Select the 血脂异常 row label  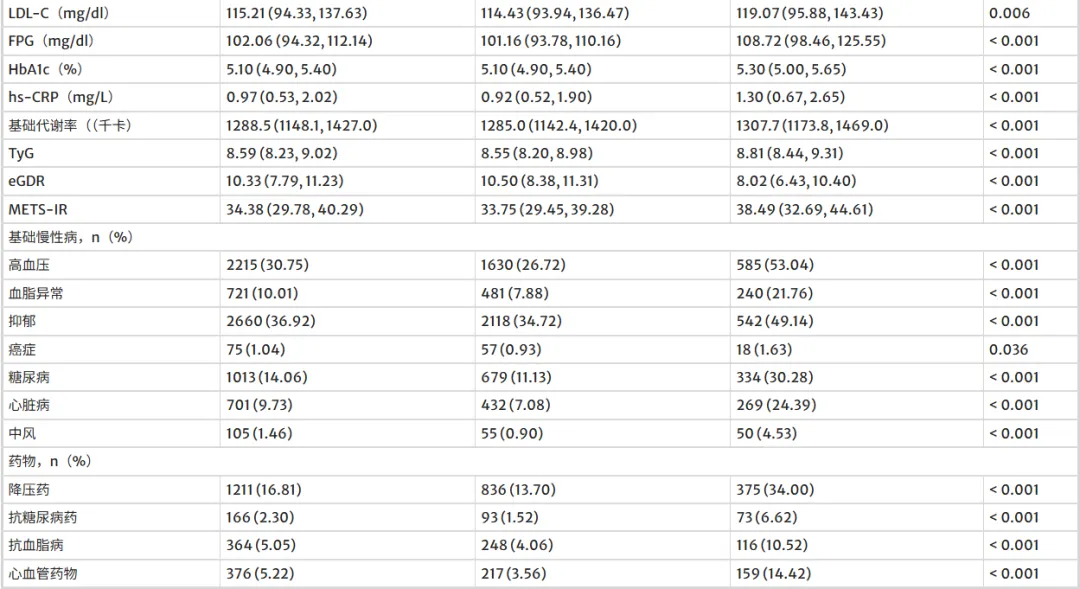[x=36, y=293]
